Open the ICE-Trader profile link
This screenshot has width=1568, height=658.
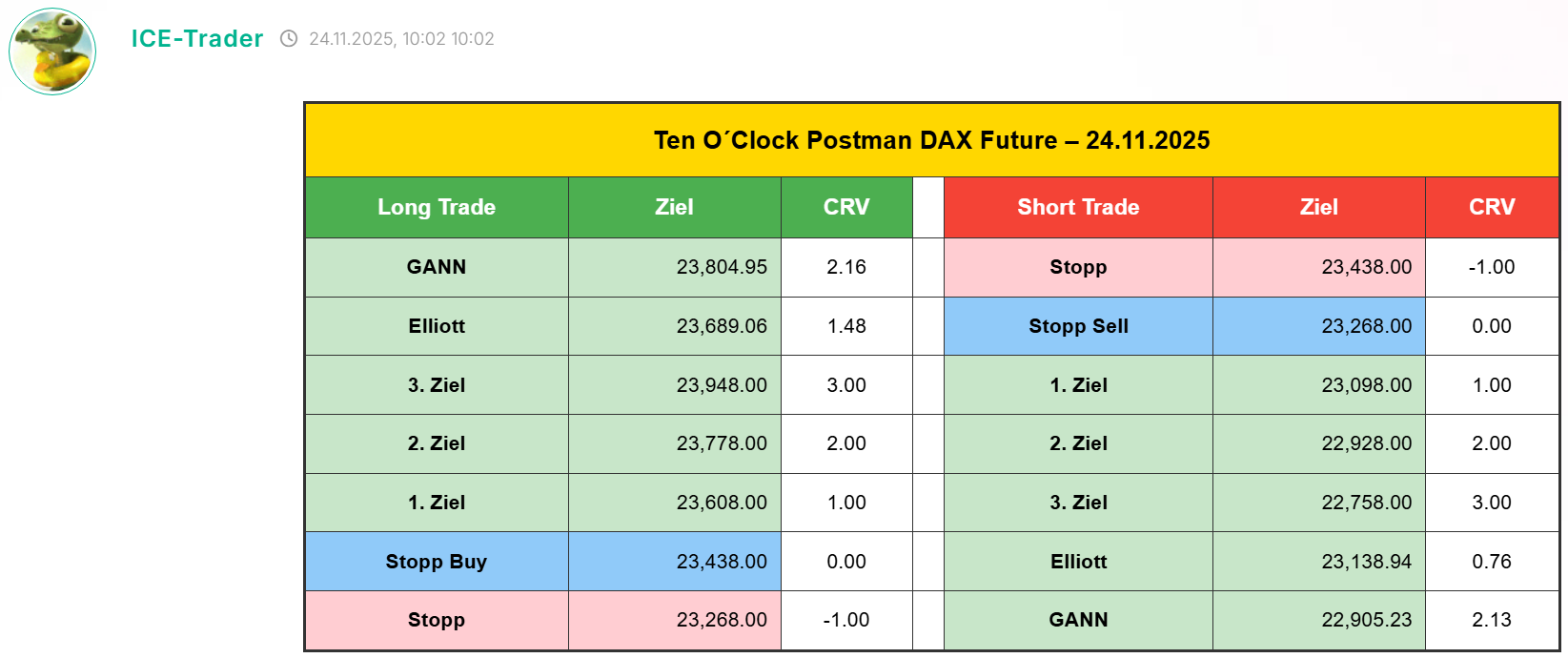pos(196,39)
